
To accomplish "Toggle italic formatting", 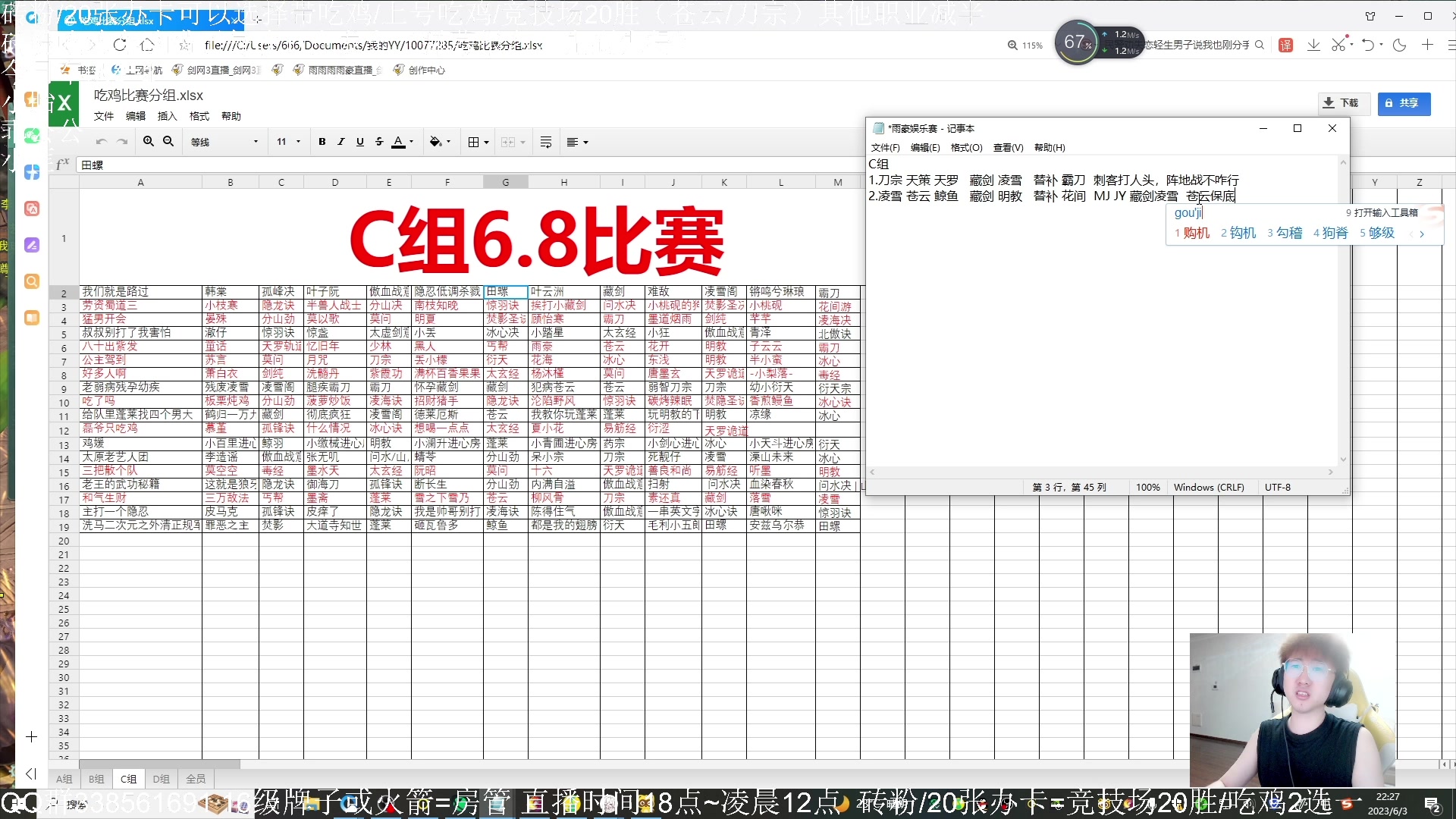I will pos(340,142).
